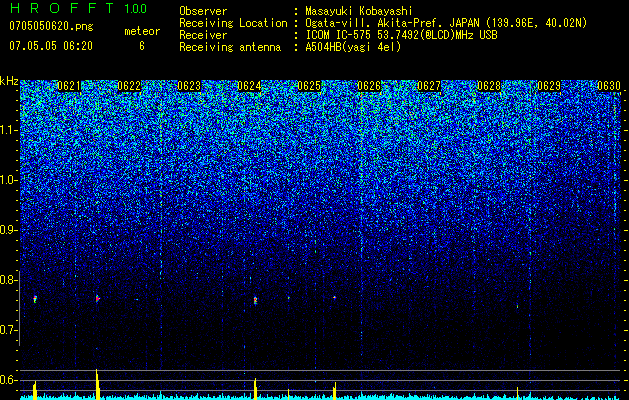Click the 'Receiving antenna' label
This screenshot has height=400, width=629.
point(230,47)
